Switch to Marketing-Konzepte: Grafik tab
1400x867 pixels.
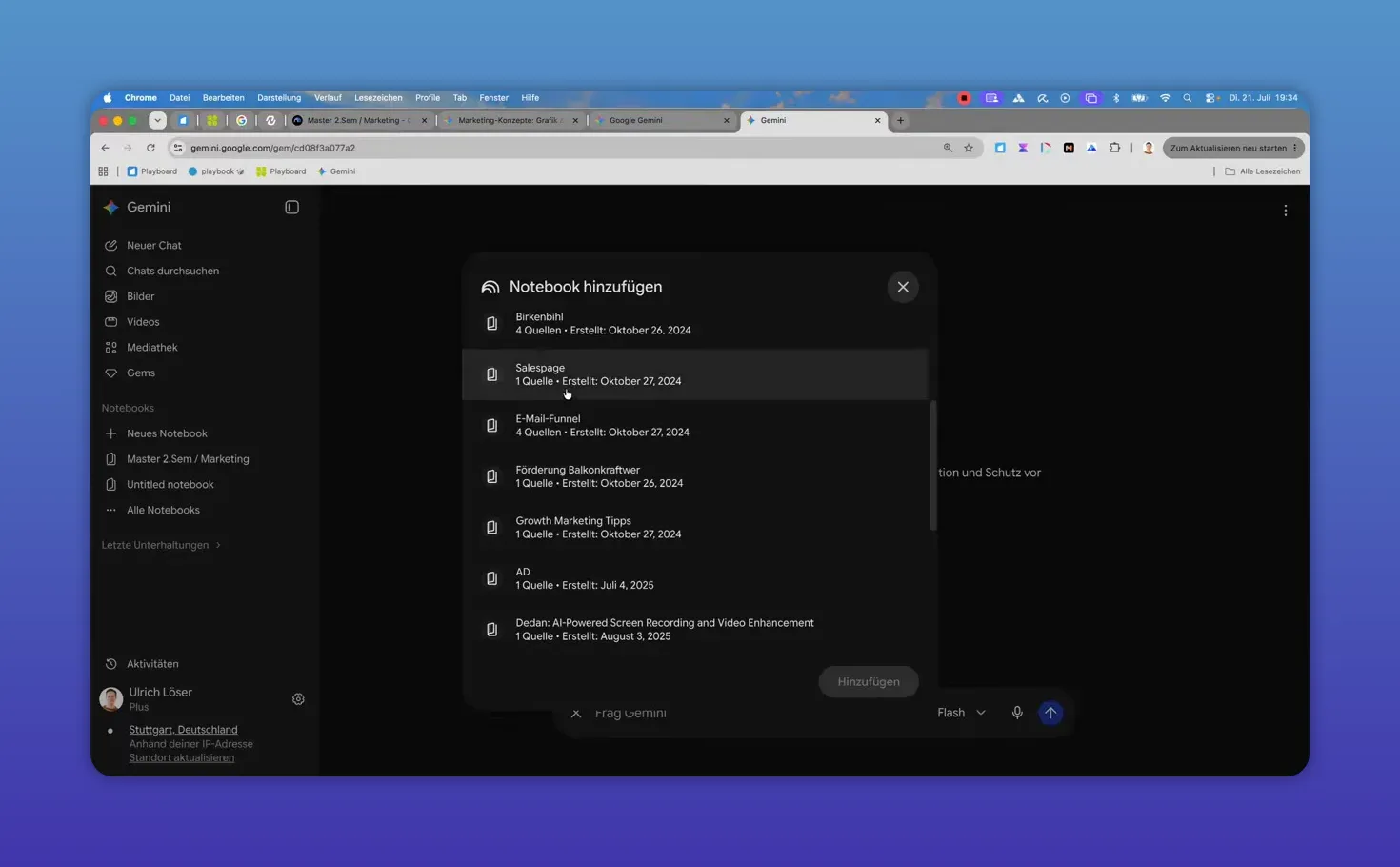512,121
